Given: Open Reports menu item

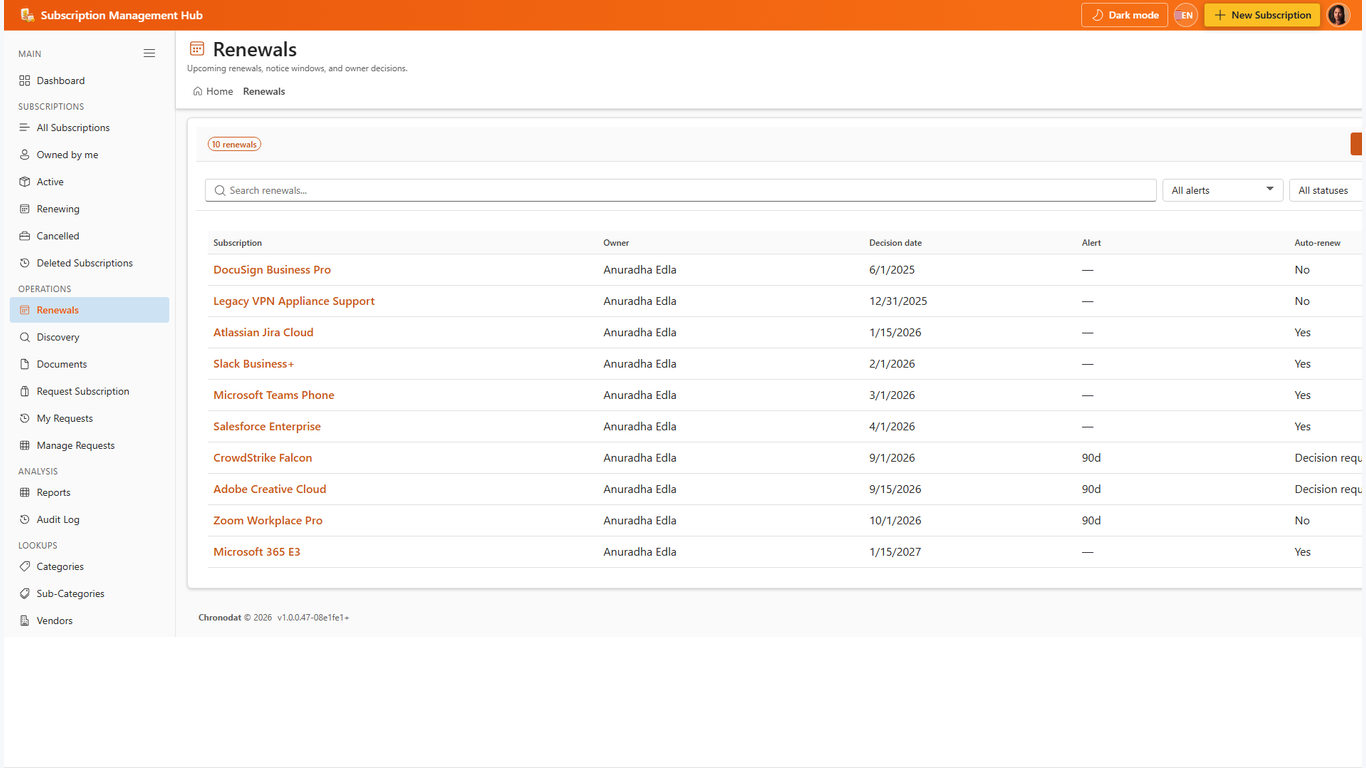Looking at the screenshot, I should coord(89,492).
